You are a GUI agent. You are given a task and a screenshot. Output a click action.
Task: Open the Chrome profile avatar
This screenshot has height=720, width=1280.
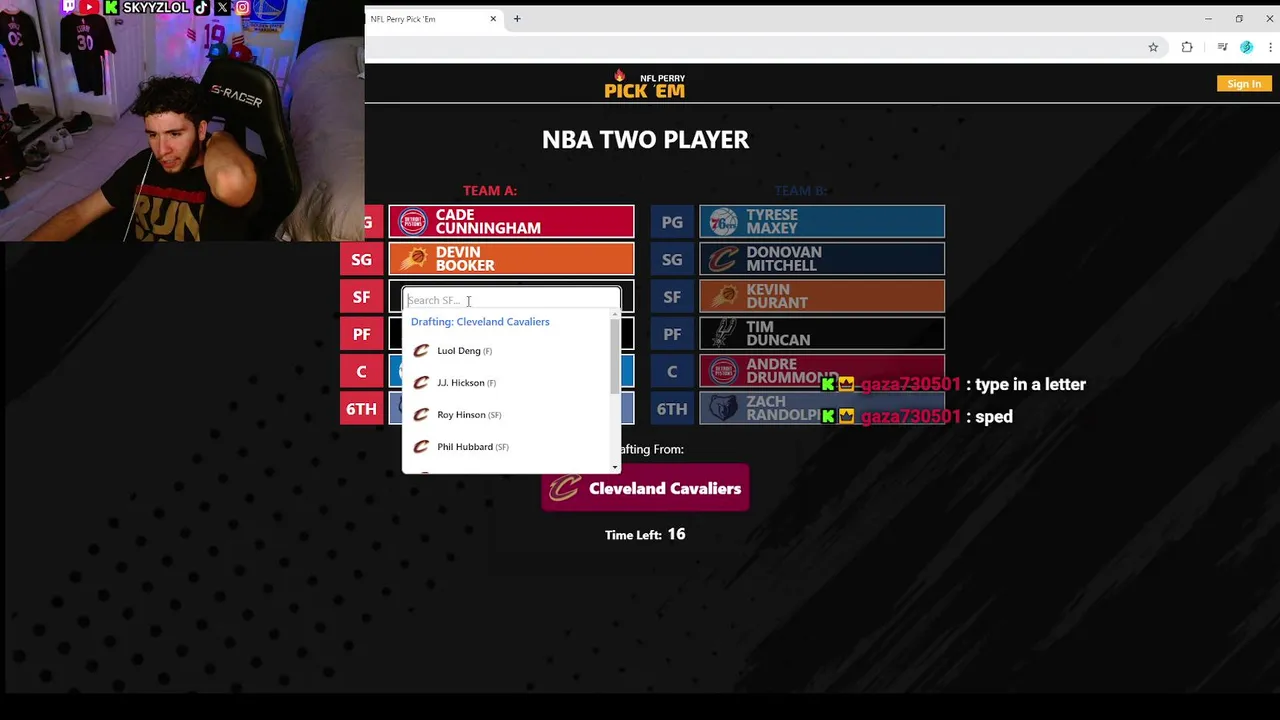[x=1246, y=47]
